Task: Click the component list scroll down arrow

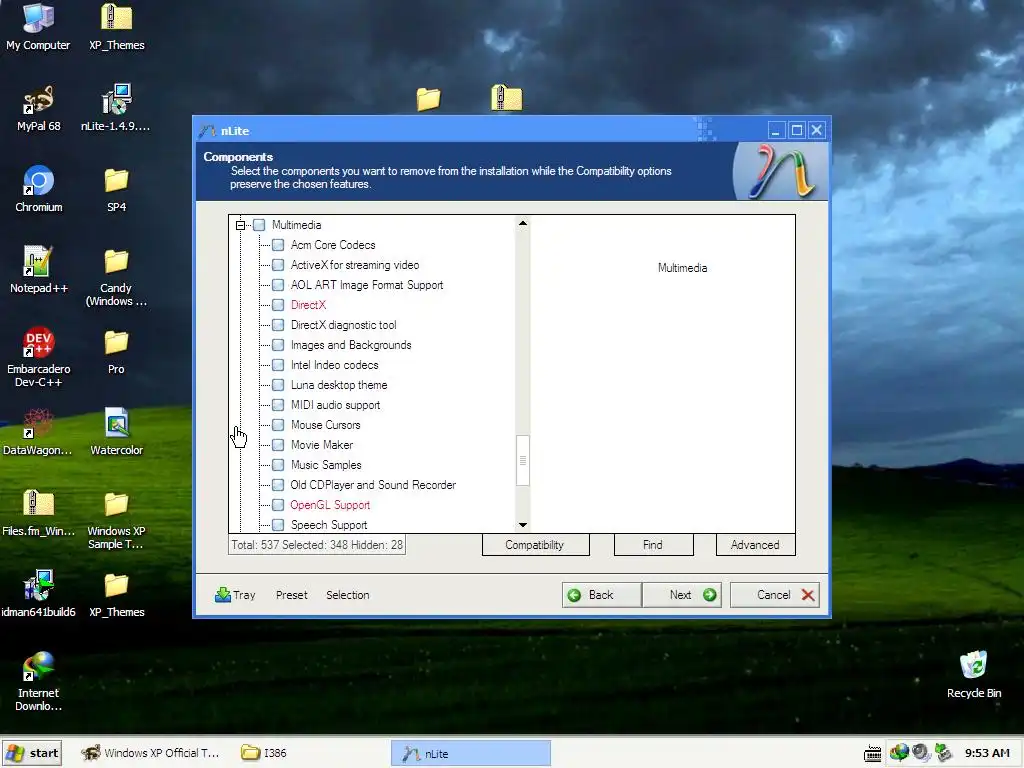Action: pos(522,525)
